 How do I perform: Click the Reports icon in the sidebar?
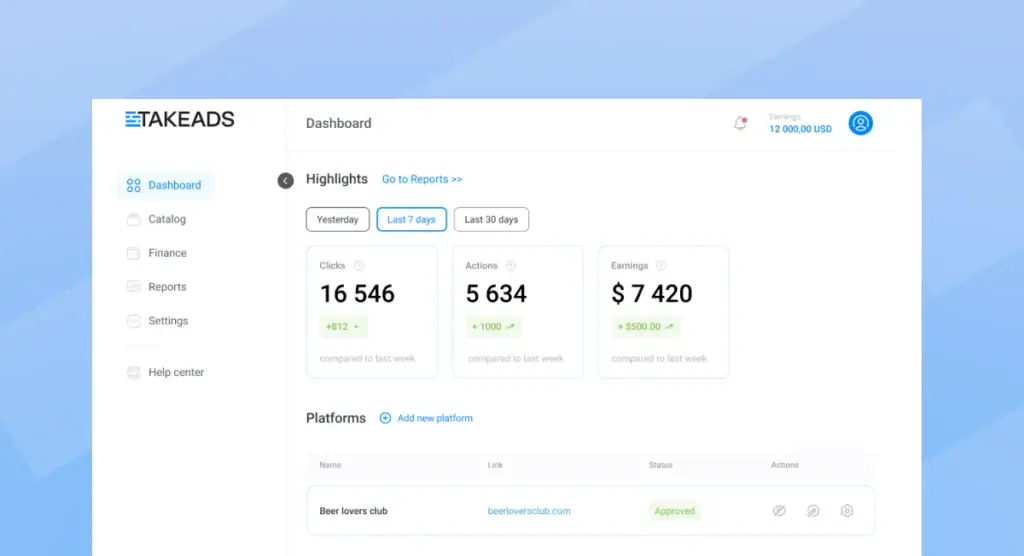click(x=133, y=287)
